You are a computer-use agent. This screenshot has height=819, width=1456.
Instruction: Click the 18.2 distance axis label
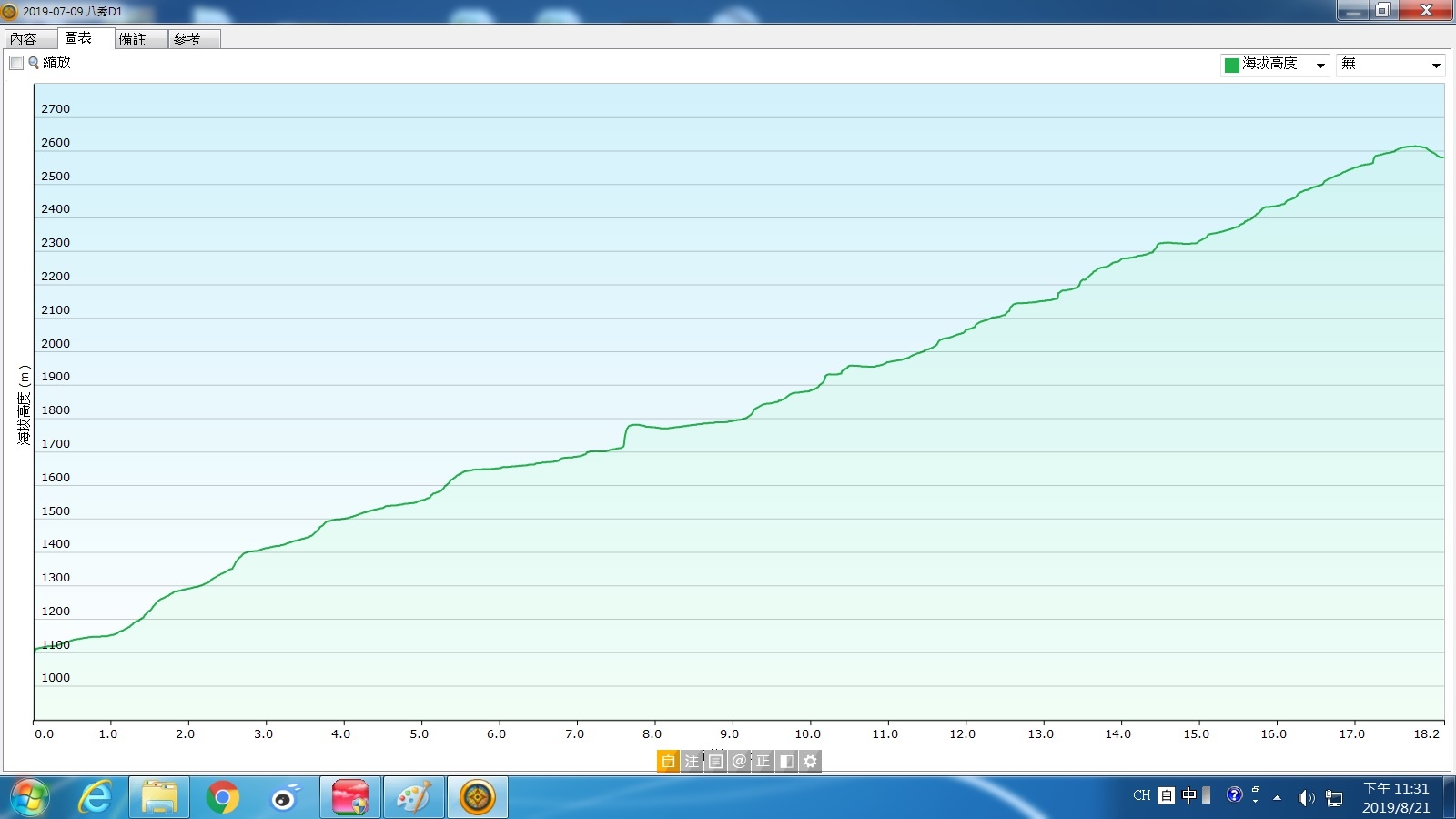pyautogui.click(x=1427, y=734)
